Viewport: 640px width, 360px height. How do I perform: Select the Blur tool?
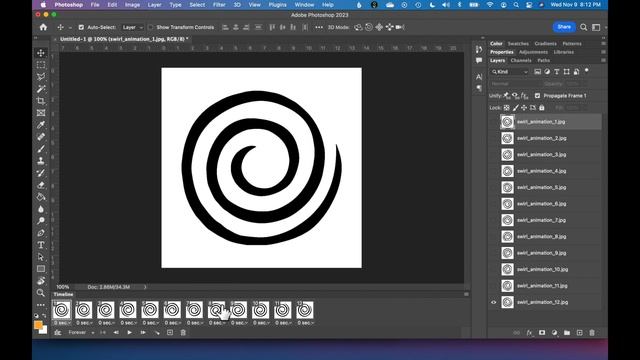pos(41,209)
